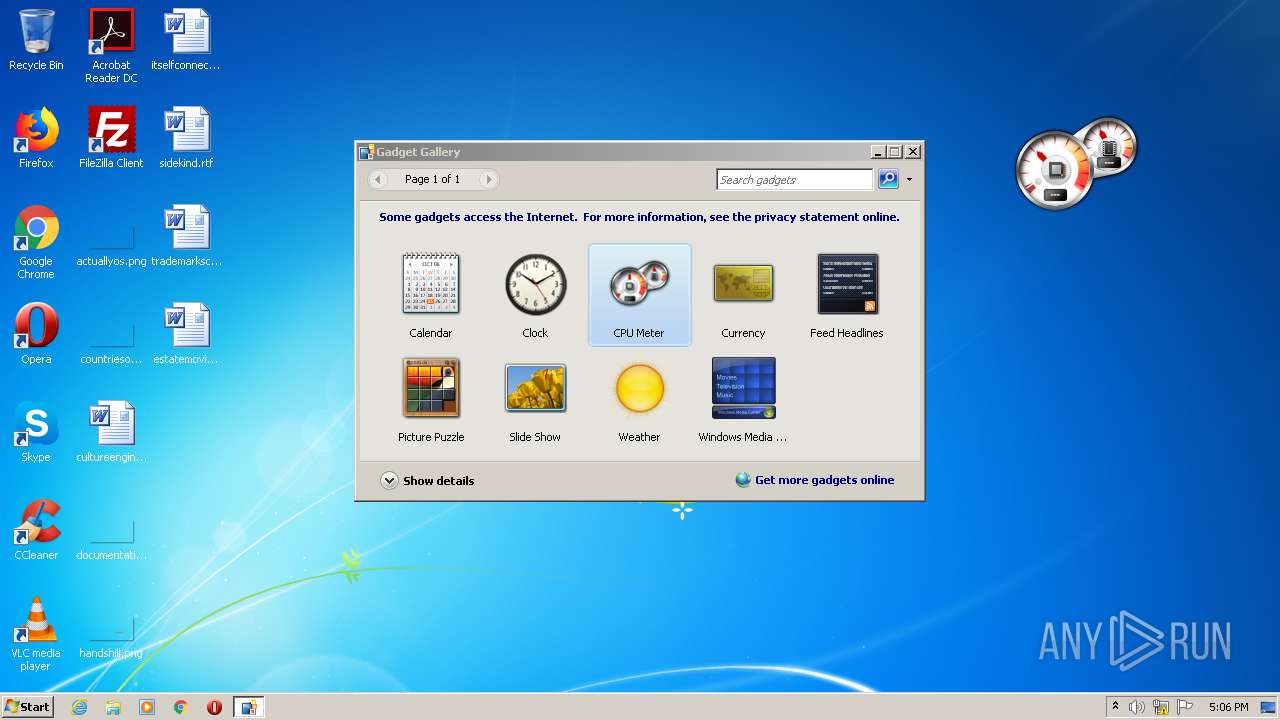Select the Clock gadget
This screenshot has height=720, width=1280.
coord(535,295)
